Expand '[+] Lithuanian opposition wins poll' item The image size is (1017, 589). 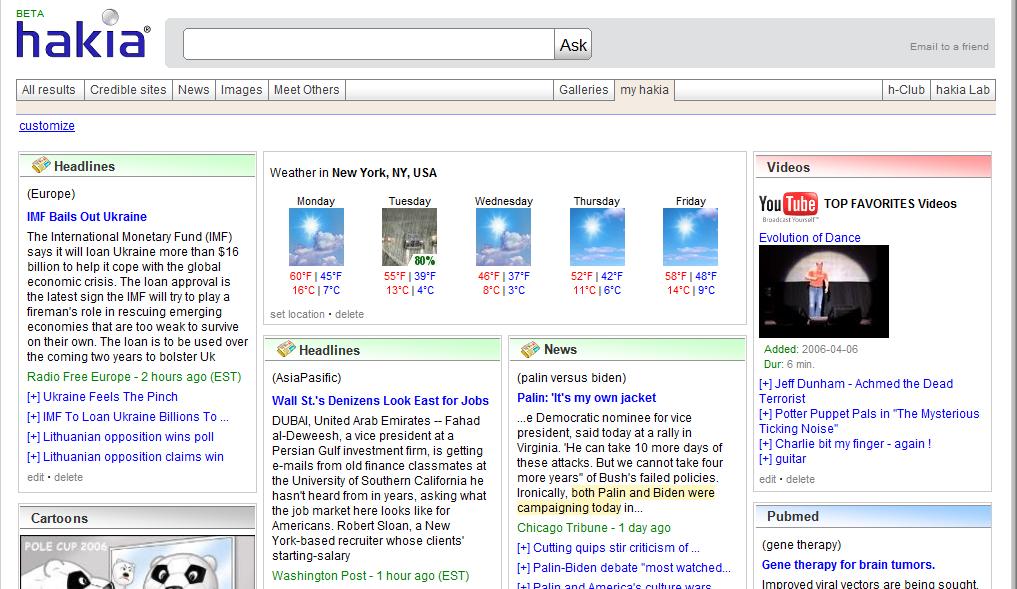(x=120, y=437)
